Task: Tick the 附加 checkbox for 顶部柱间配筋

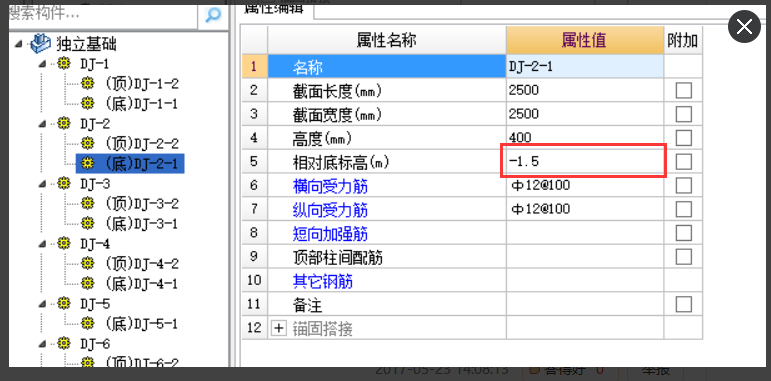Action: tap(683, 256)
